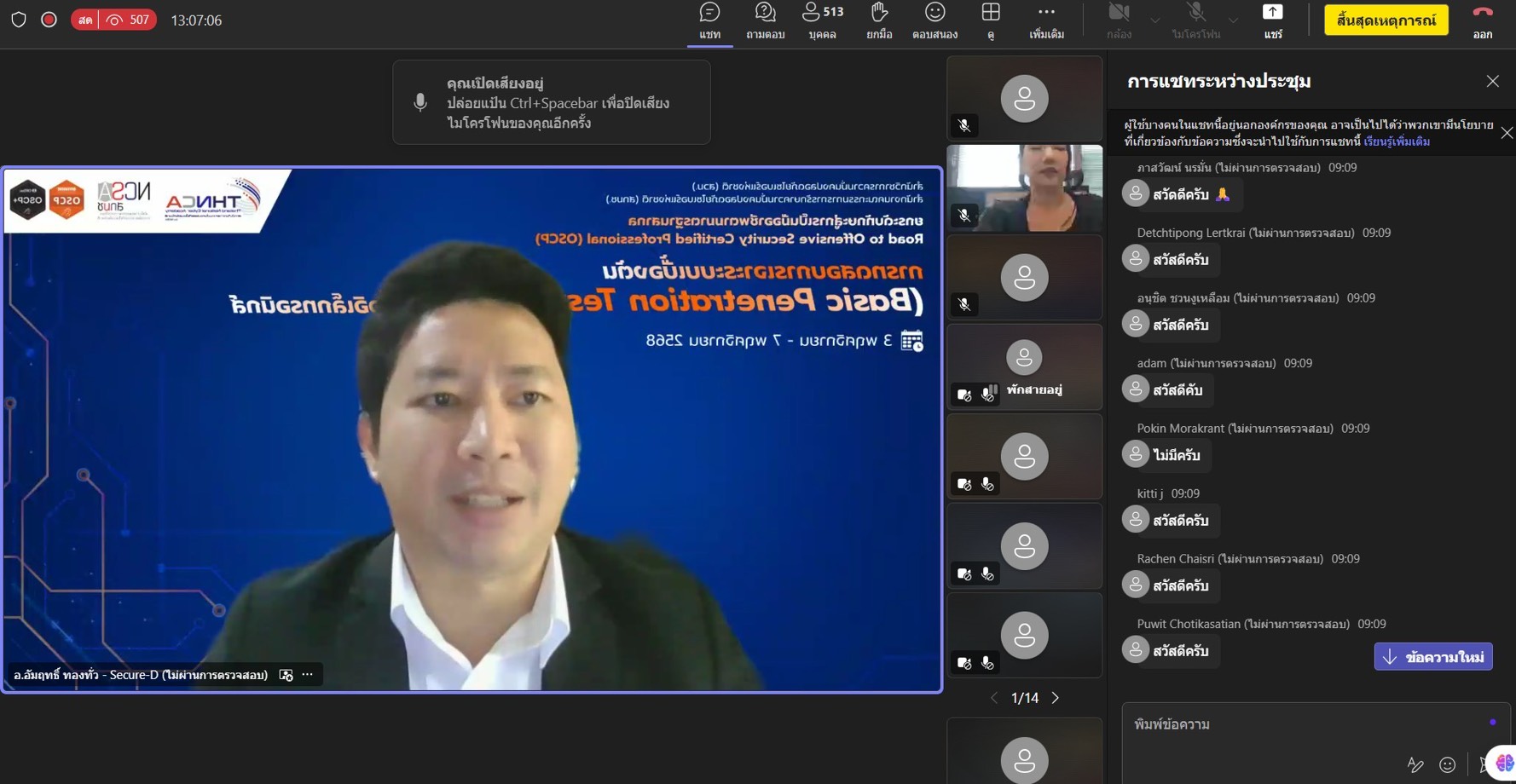Click the message input field (พิมพ์ข้อความ)

point(1296,724)
